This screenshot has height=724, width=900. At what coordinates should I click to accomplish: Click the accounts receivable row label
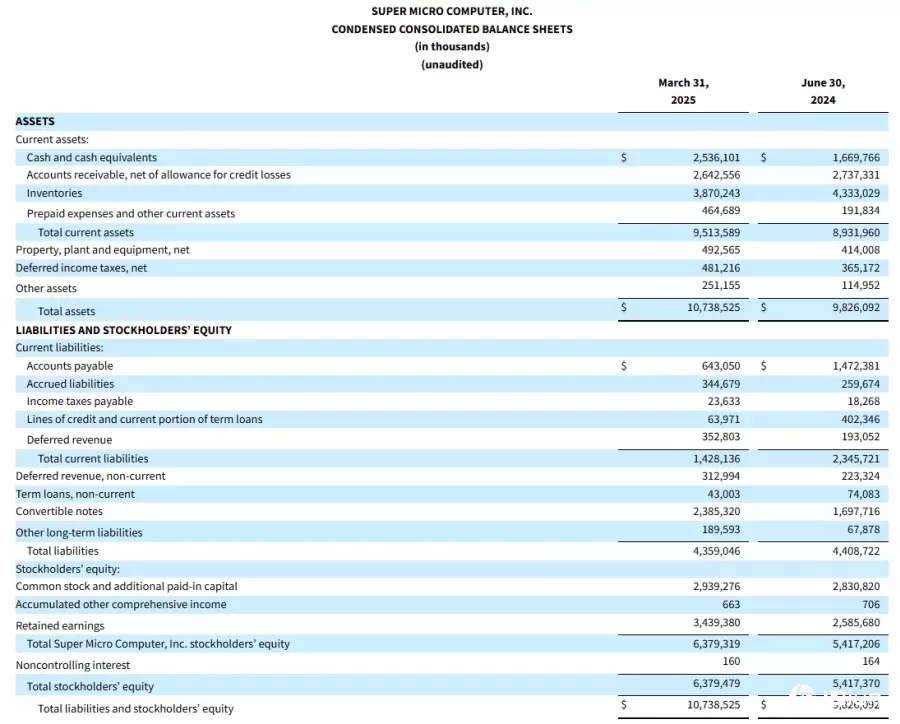[x=158, y=175]
